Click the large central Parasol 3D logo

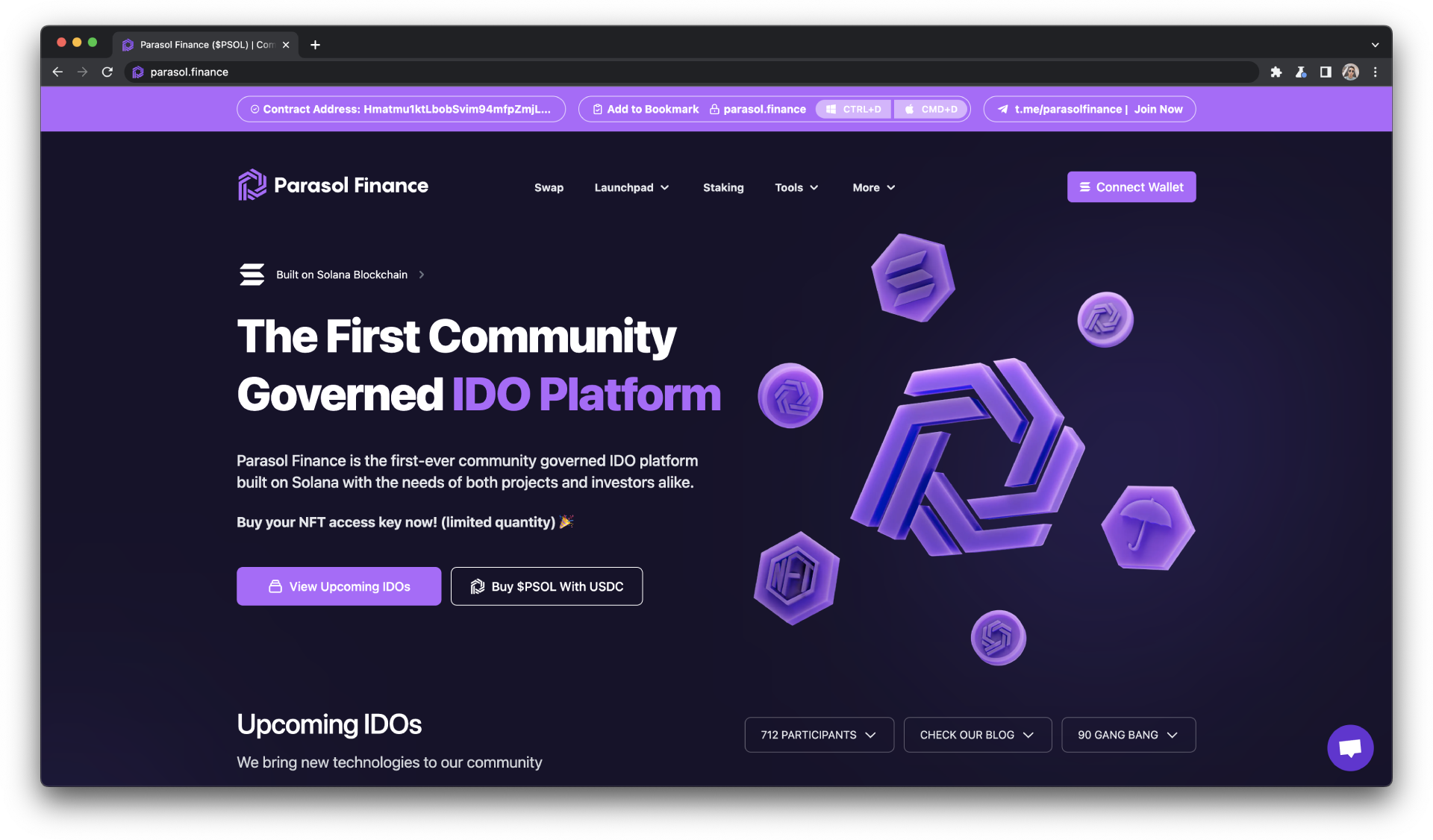click(967, 457)
